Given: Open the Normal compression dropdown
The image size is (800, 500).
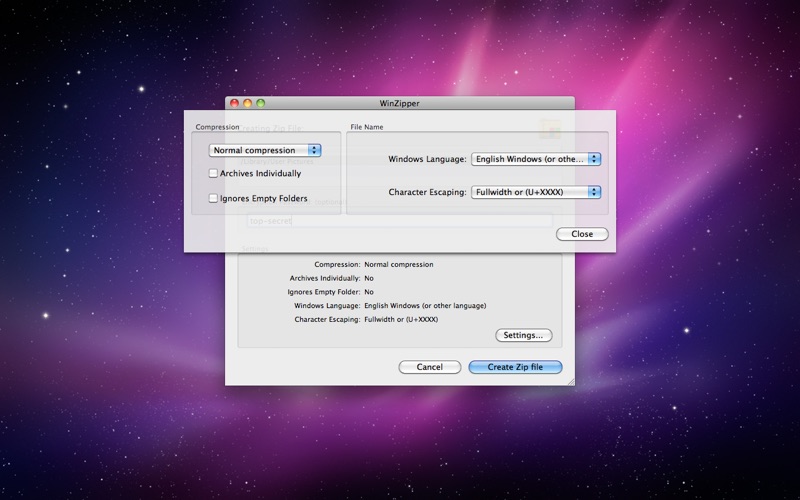Looking at the screenshot, I should [x=265, y=150].
